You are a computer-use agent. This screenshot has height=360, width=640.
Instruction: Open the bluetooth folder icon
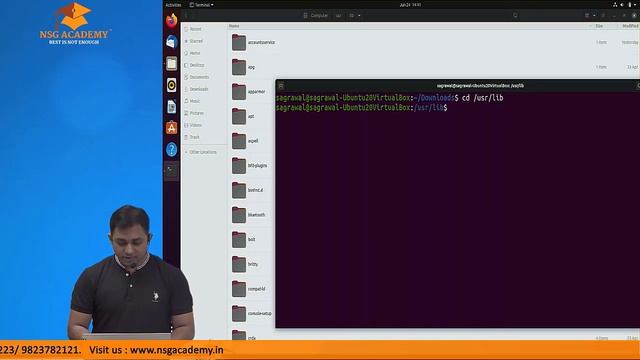[239, 215]
